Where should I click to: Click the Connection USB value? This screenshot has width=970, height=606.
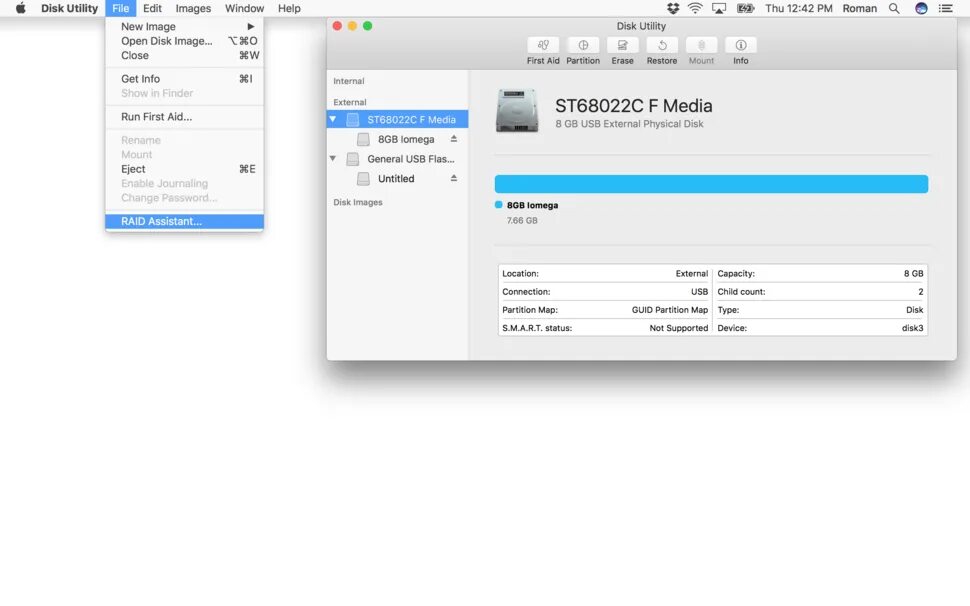(699, 291)
